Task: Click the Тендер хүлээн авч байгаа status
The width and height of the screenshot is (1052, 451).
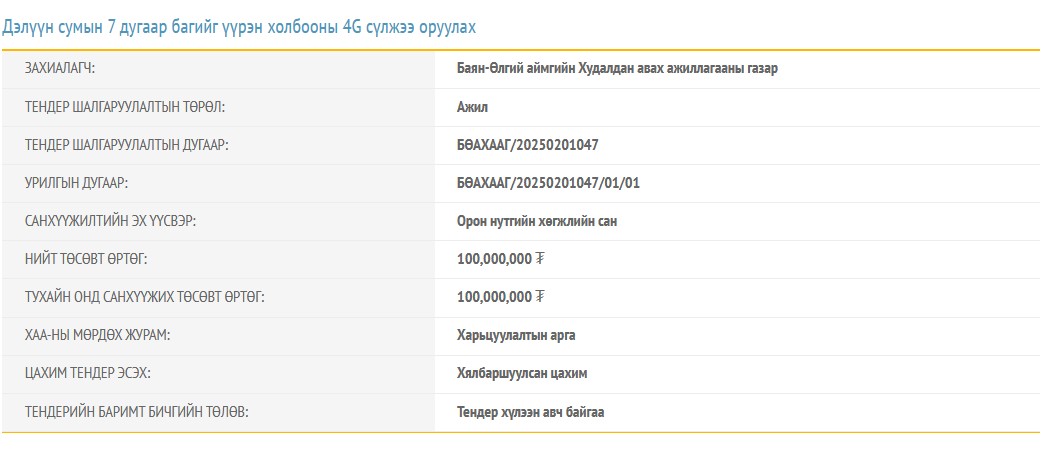Action: [530, 411]
